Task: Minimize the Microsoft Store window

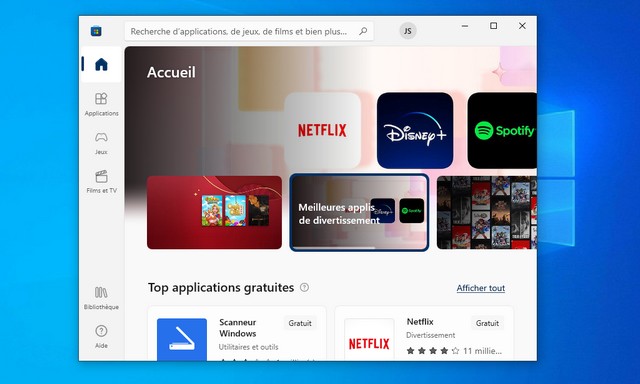Action: tap(464, 26)
